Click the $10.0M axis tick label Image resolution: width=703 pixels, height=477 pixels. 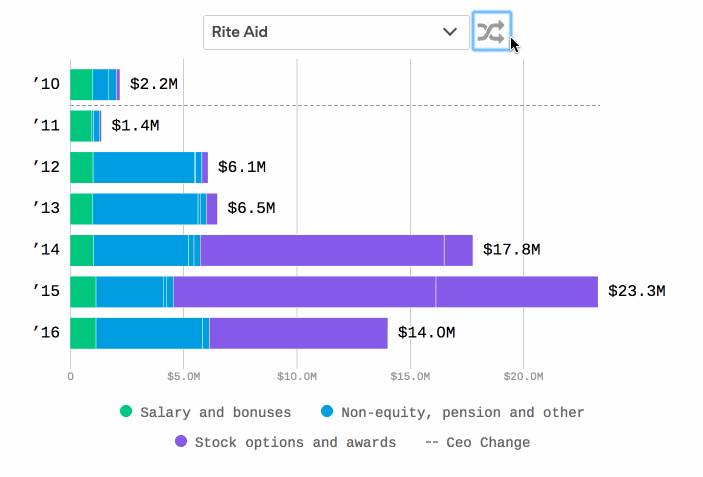[x=297, y=377]
